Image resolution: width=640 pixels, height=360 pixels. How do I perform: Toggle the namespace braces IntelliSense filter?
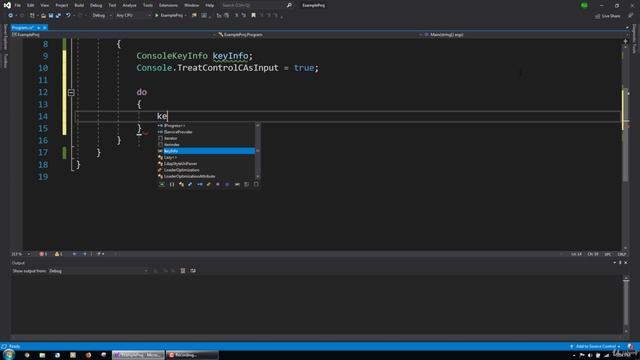(172, 184)
